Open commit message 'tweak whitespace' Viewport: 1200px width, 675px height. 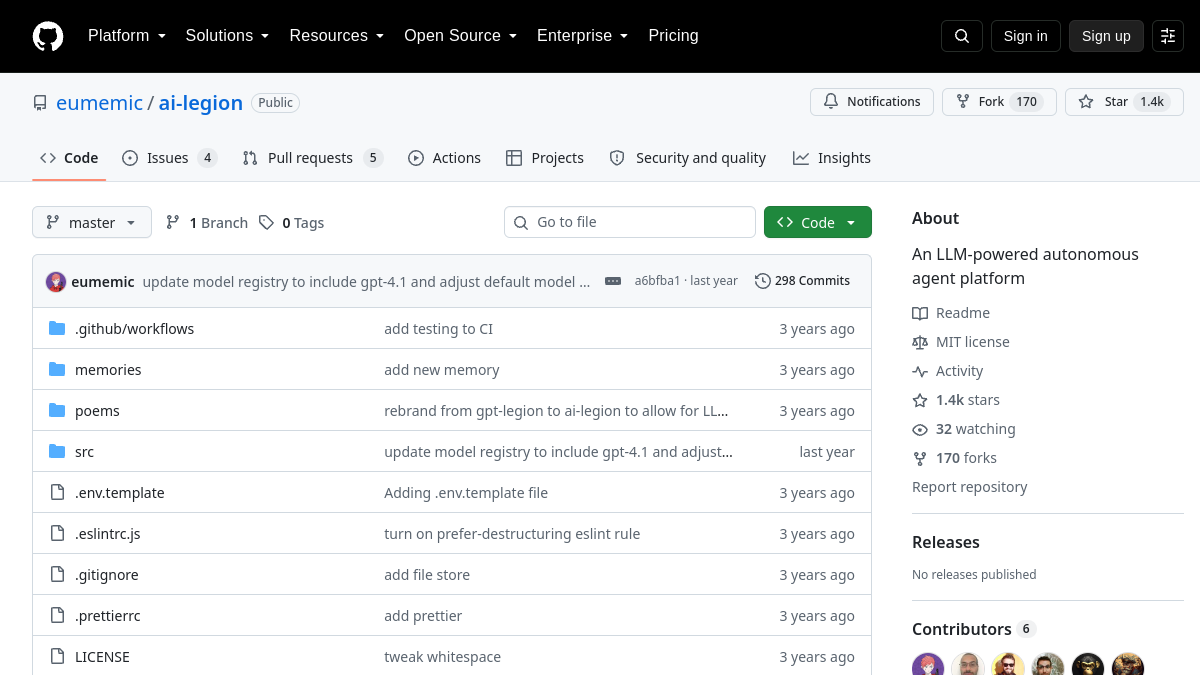(442, 657)
